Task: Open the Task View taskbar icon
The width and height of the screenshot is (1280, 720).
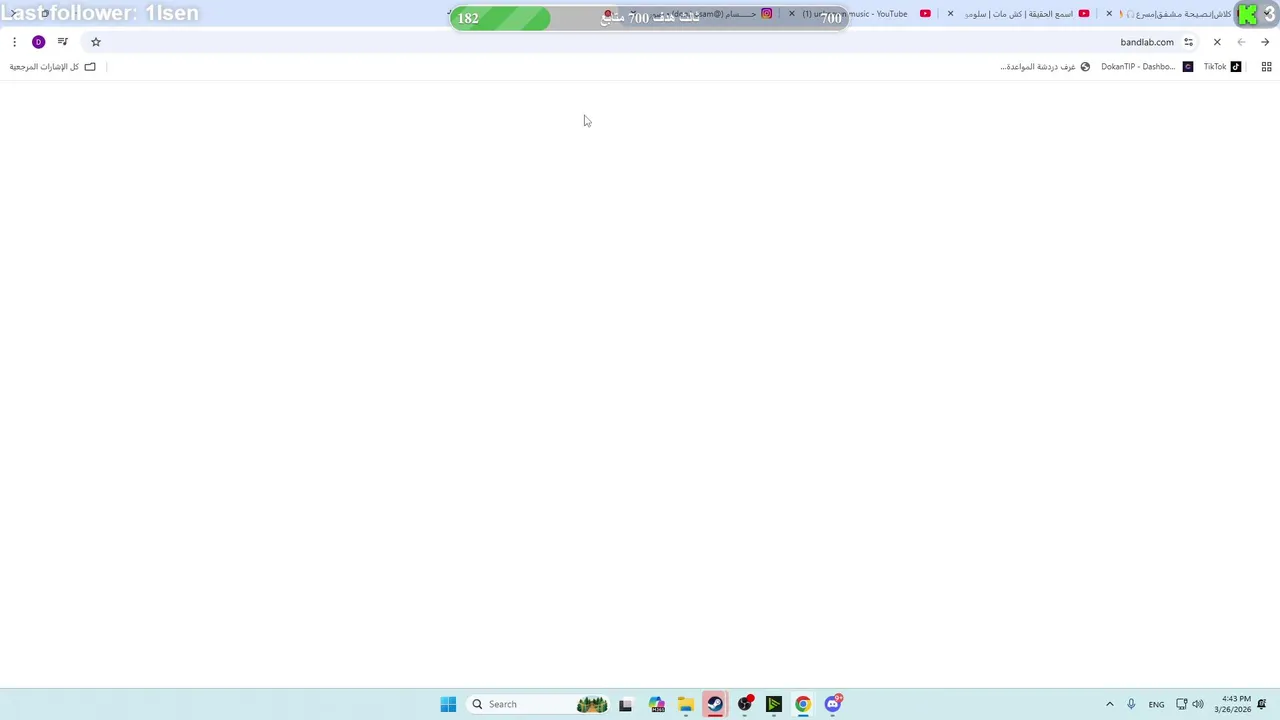Action: [x=625, y=704]
